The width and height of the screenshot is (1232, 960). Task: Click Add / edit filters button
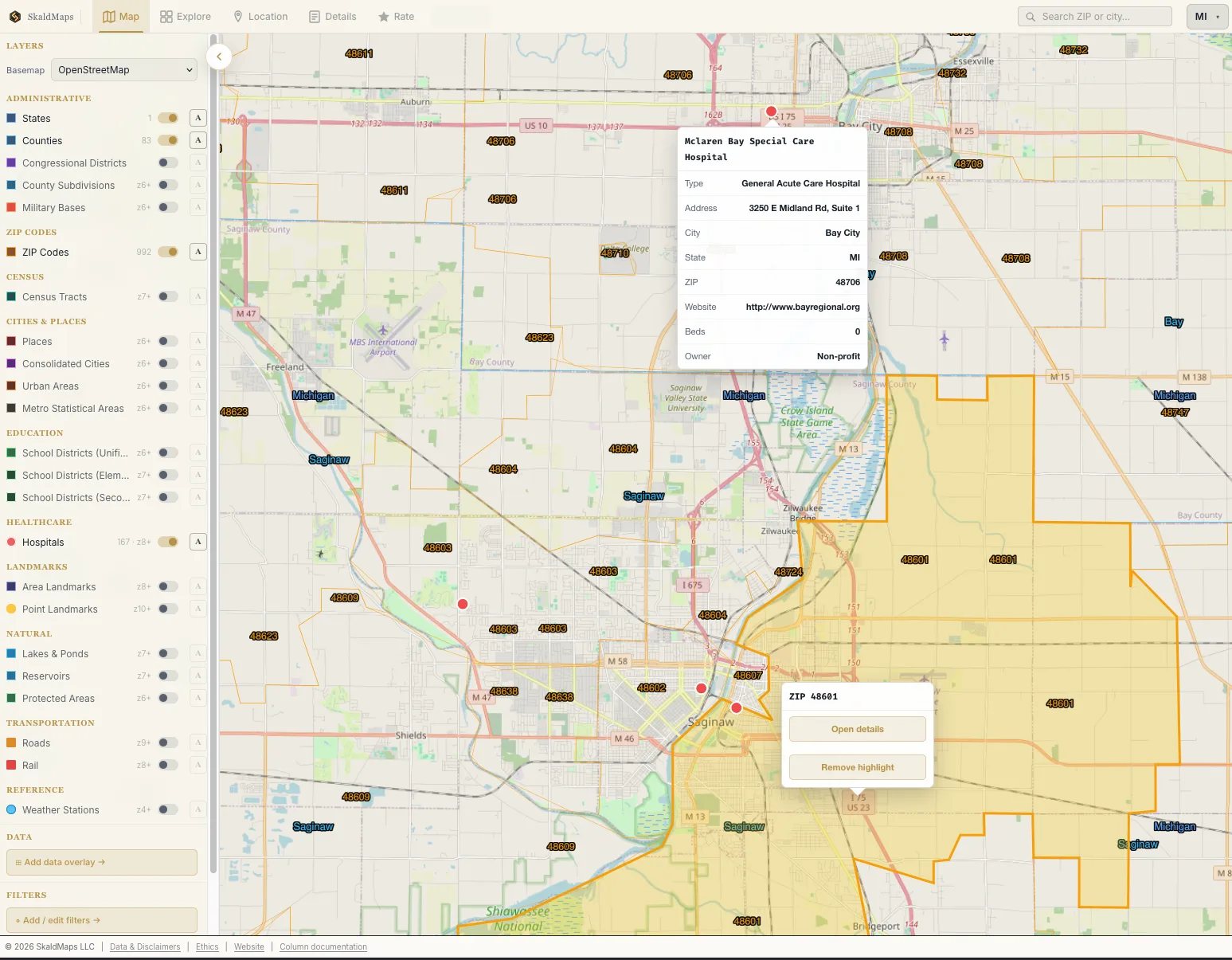102,920
